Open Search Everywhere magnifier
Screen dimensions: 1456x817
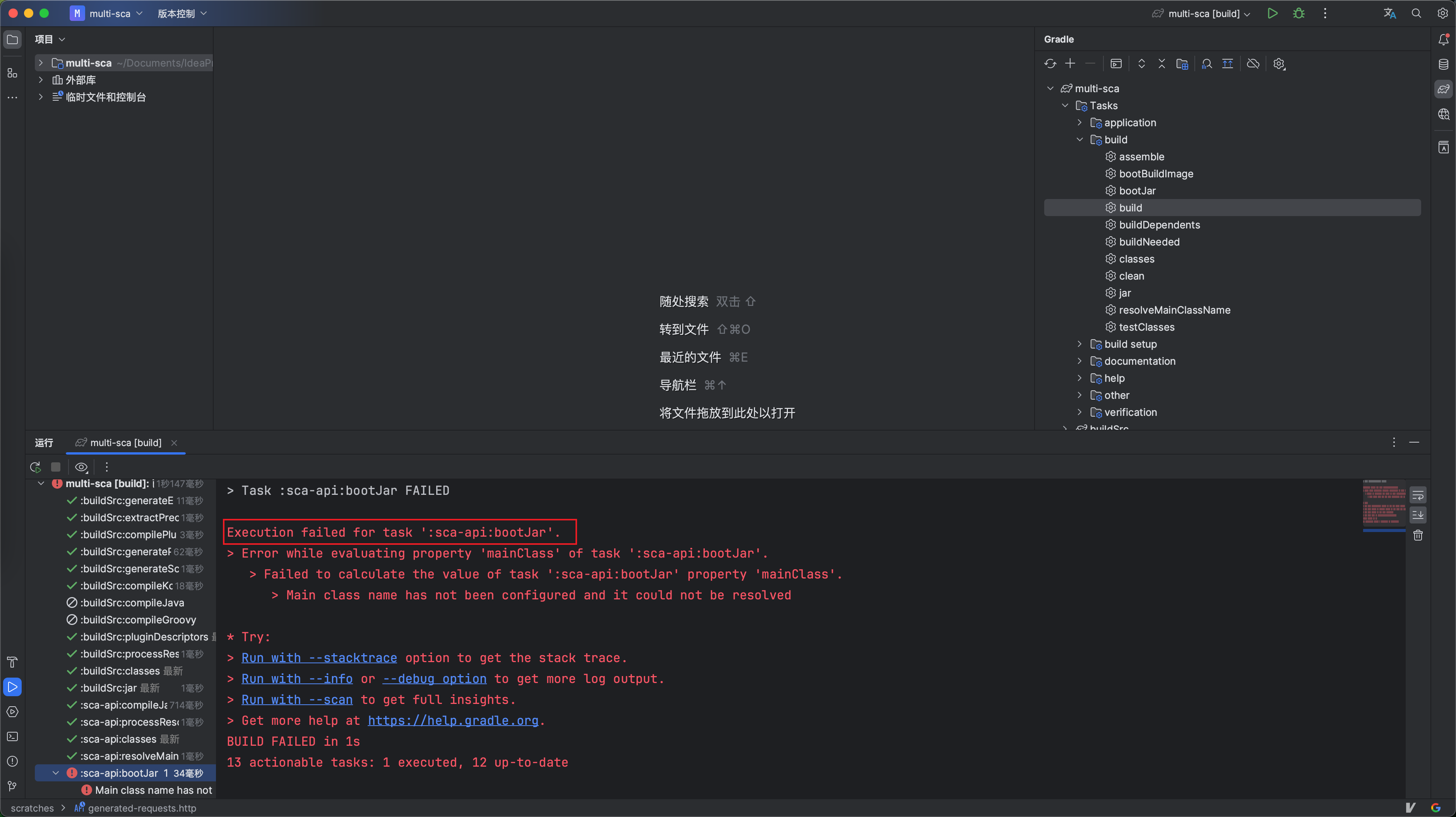[1416, 13]
